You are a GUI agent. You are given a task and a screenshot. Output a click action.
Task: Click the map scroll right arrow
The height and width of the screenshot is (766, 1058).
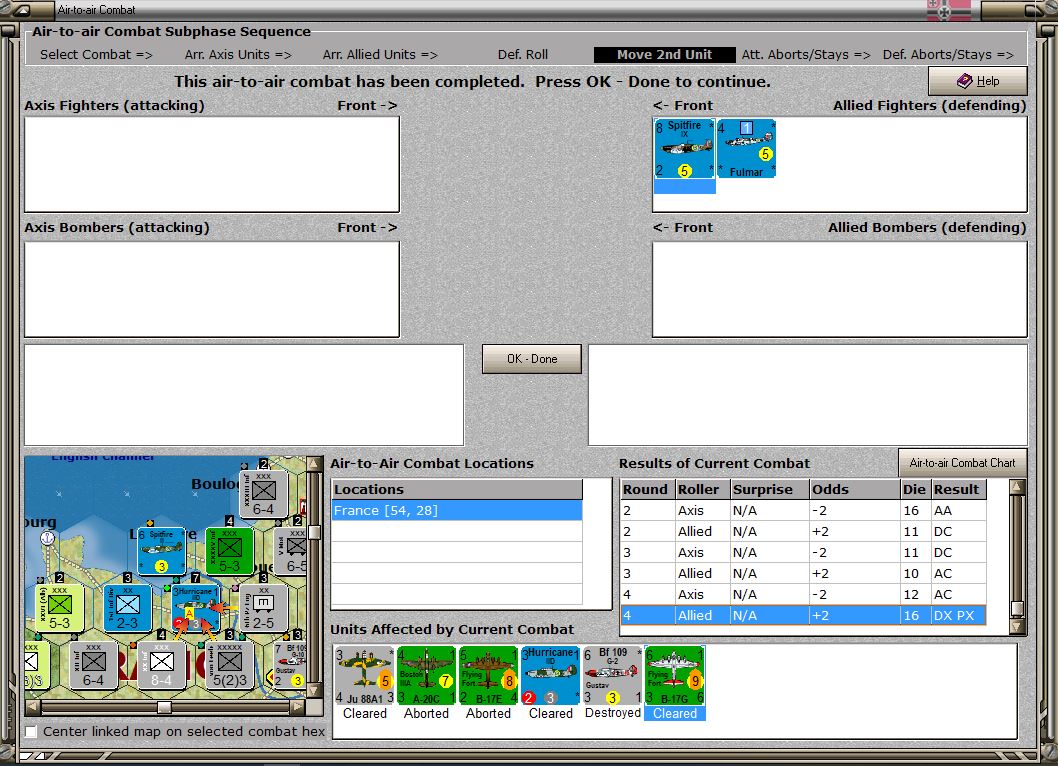click(x=298, y=707)
